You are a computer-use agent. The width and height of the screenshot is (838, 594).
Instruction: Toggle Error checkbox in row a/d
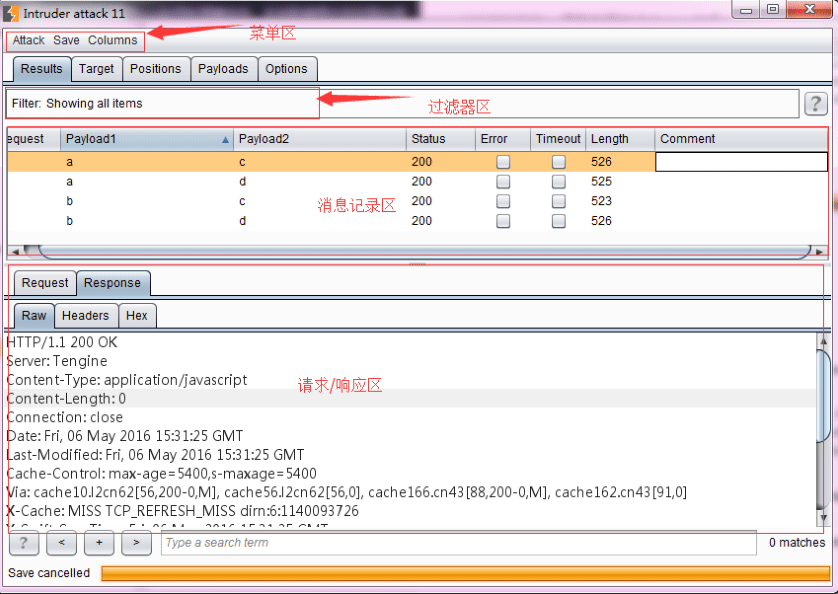point(503,182)
